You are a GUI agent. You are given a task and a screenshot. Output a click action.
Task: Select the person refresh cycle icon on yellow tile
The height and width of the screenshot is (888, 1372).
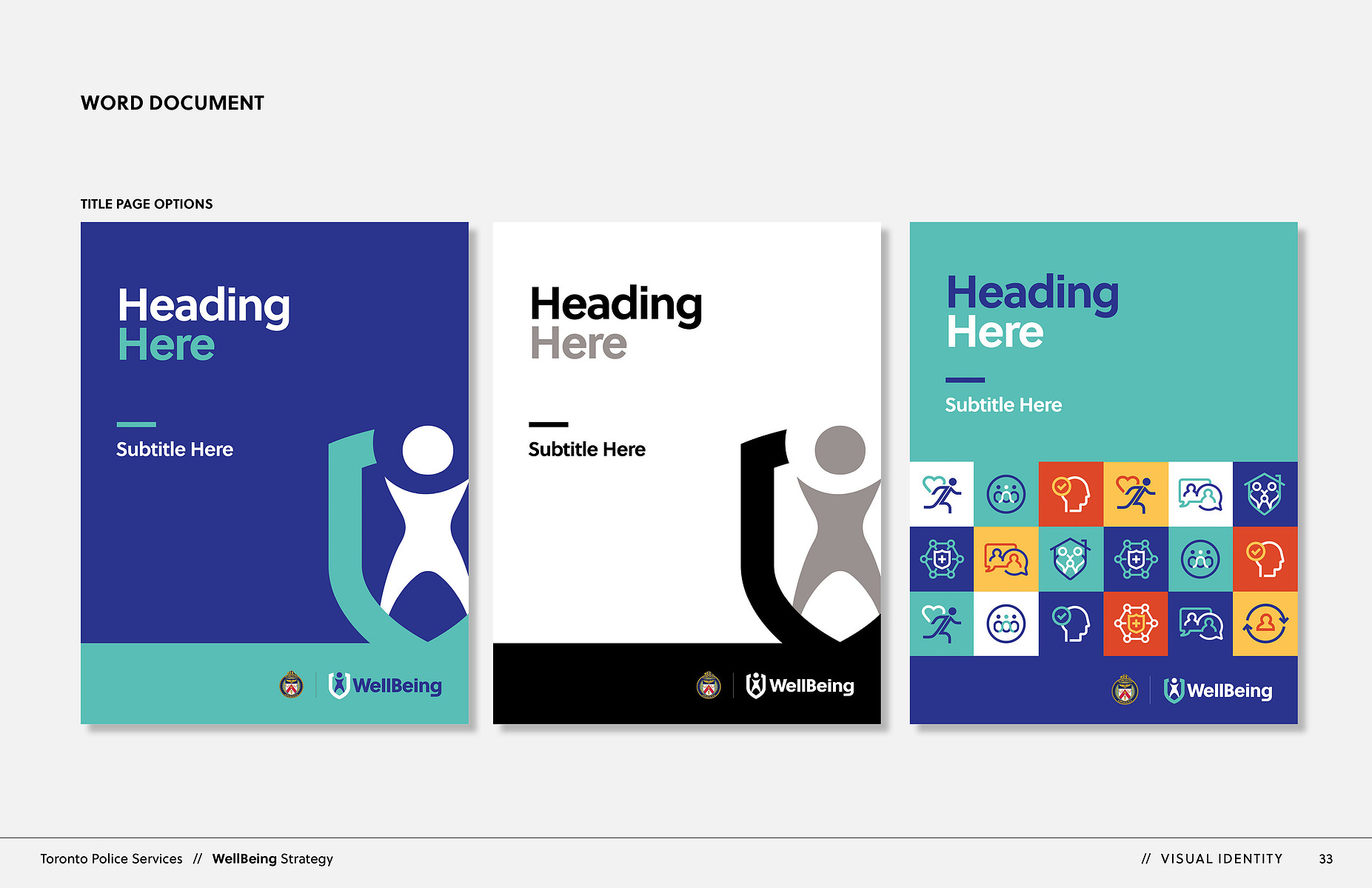(x=1265, y=624)
